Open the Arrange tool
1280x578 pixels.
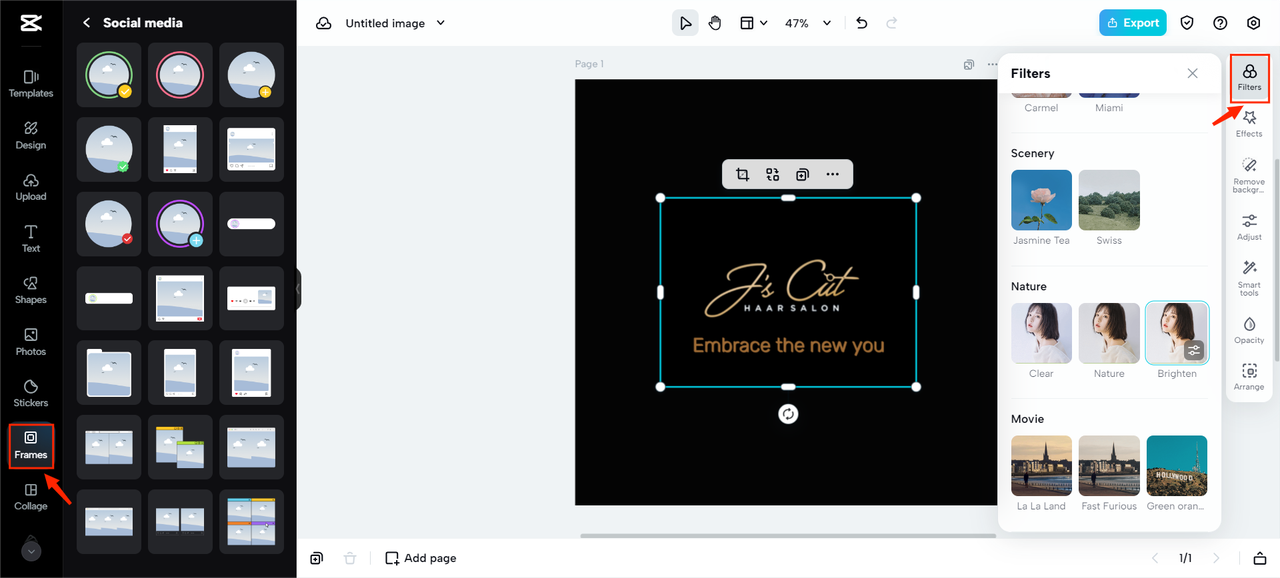1249,377
